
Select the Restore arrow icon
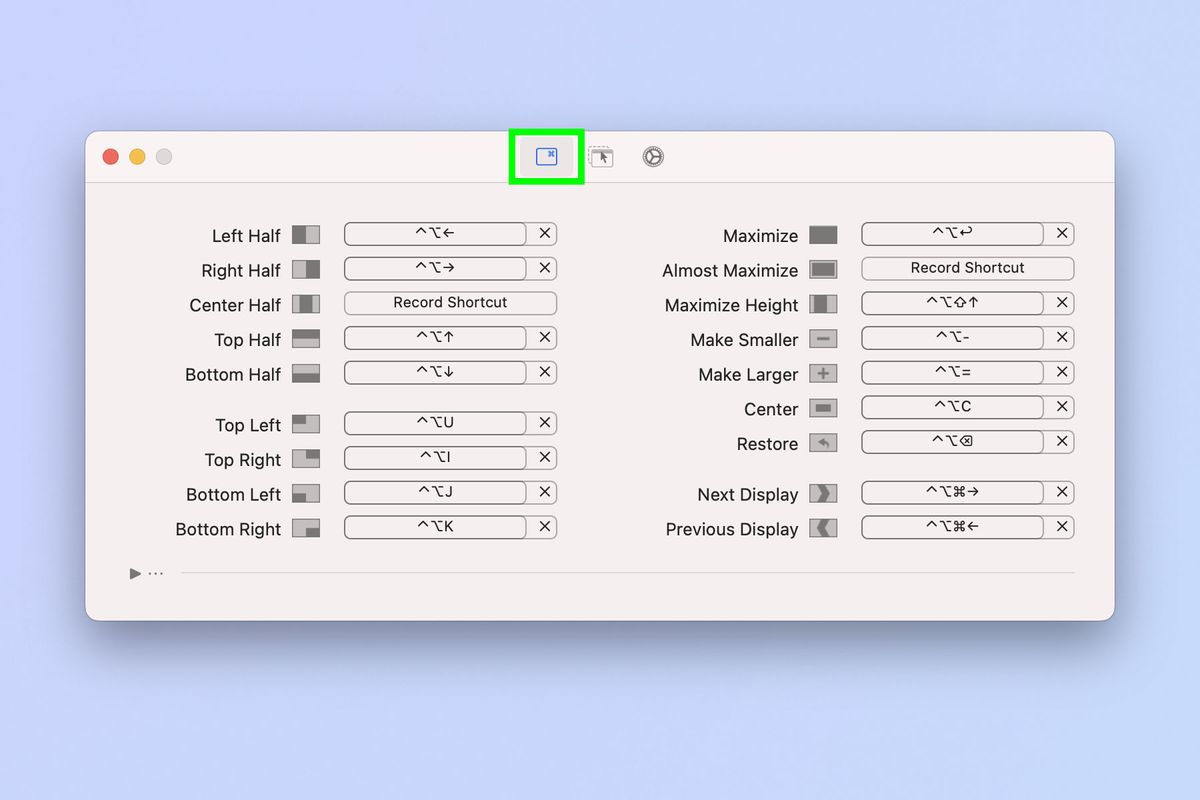823,443
